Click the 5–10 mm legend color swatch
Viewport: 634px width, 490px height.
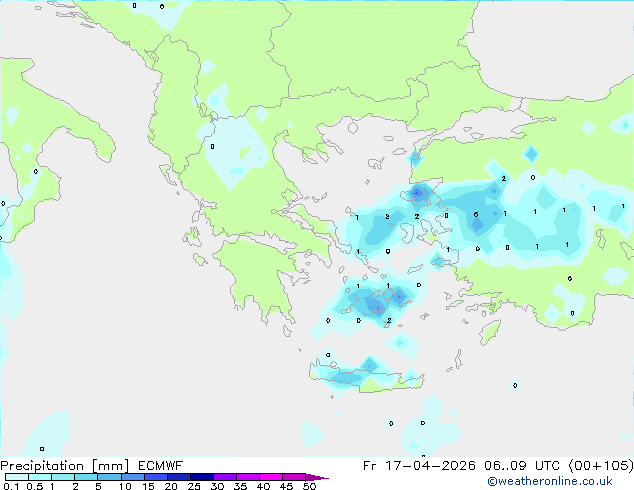point(109,477)
